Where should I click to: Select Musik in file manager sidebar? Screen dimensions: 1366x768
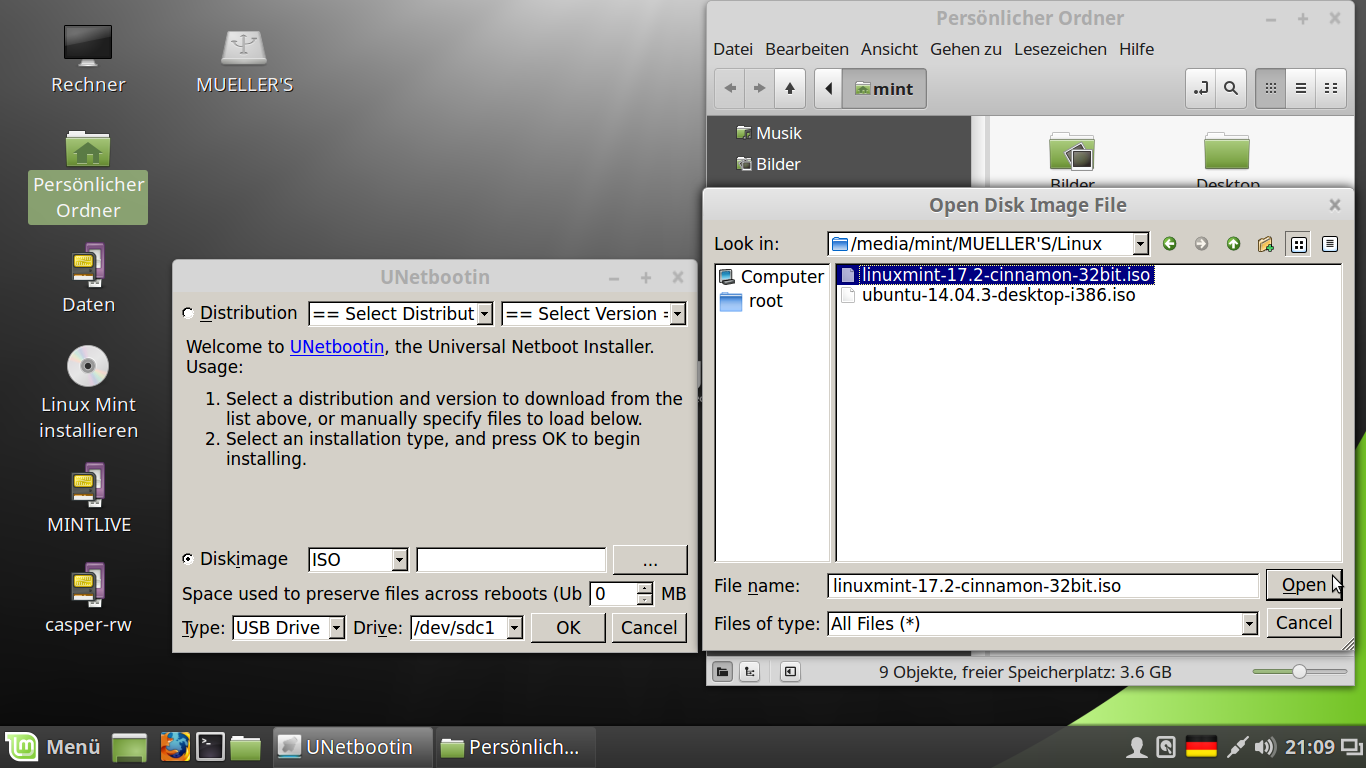click(769, 133)
